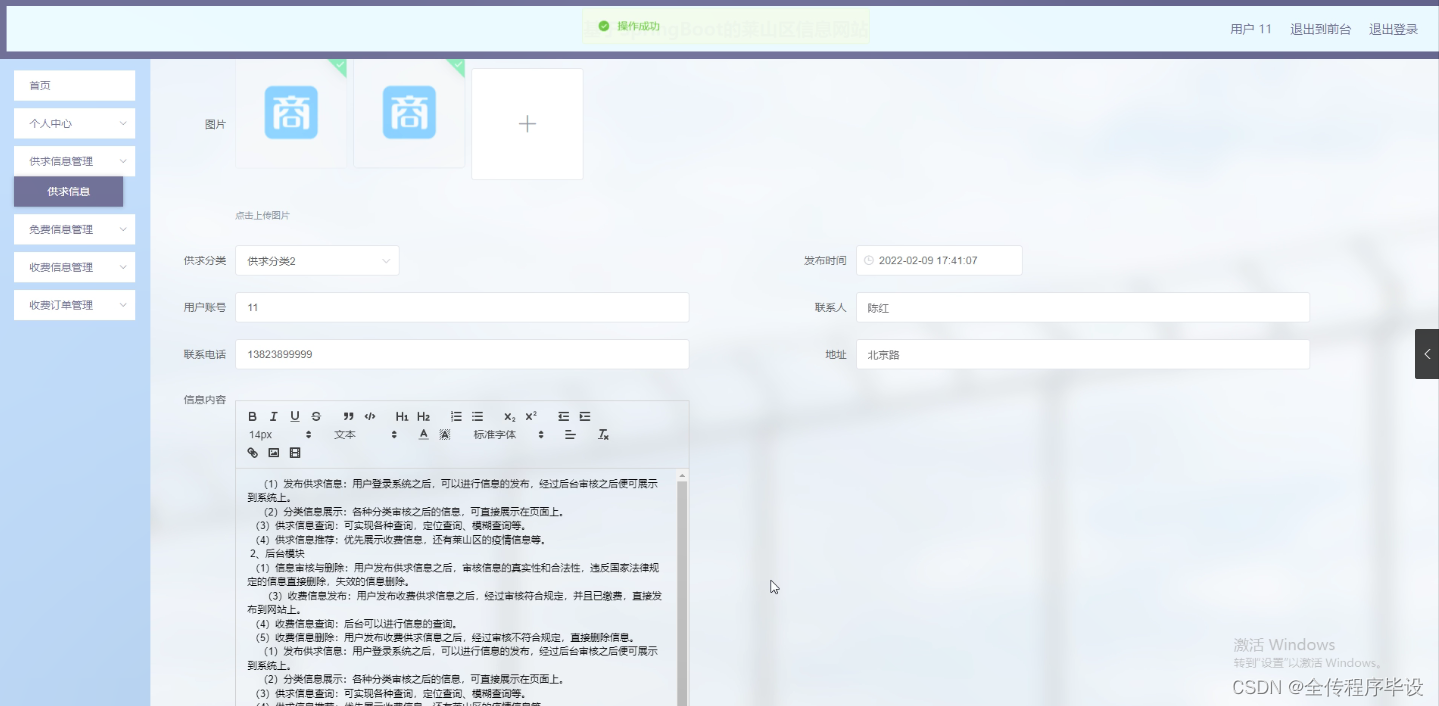Click the plus area to upload an image
This screenshot has height=706, width=1439.
click(x=527, y=123)
